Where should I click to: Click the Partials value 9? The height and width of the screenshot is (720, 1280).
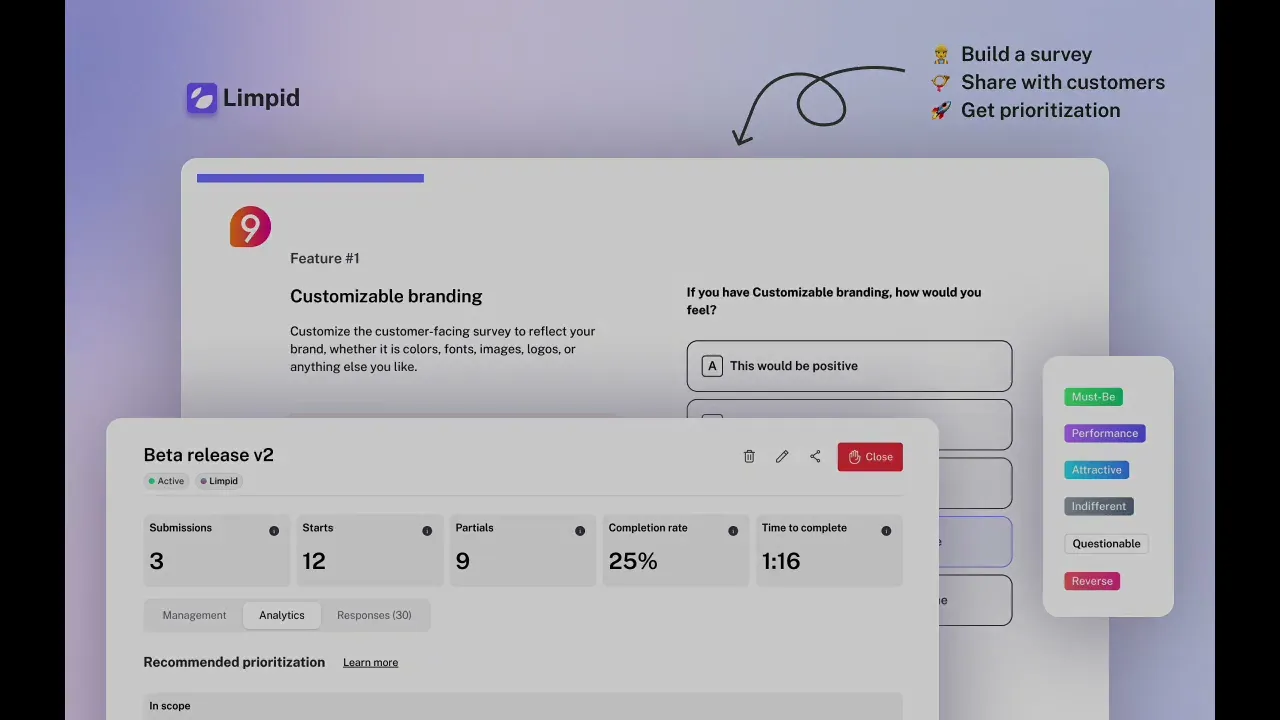(x=462, y=561)
